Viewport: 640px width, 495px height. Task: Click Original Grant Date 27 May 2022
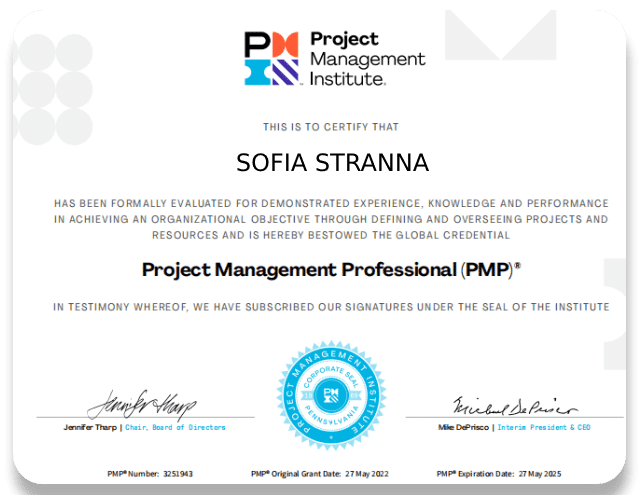(x=320, y=474)
